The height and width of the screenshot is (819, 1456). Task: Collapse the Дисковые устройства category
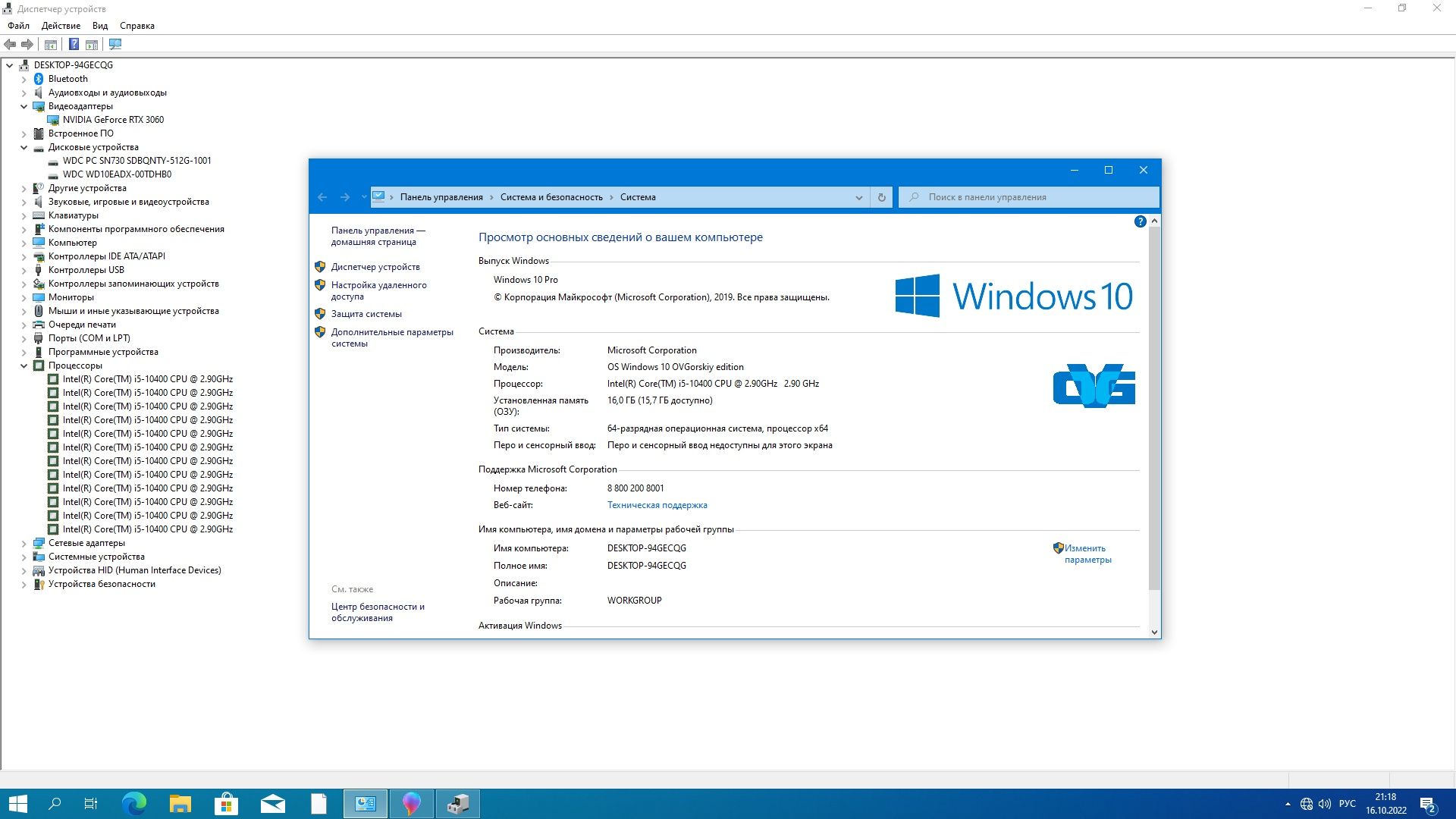[24, 147]
